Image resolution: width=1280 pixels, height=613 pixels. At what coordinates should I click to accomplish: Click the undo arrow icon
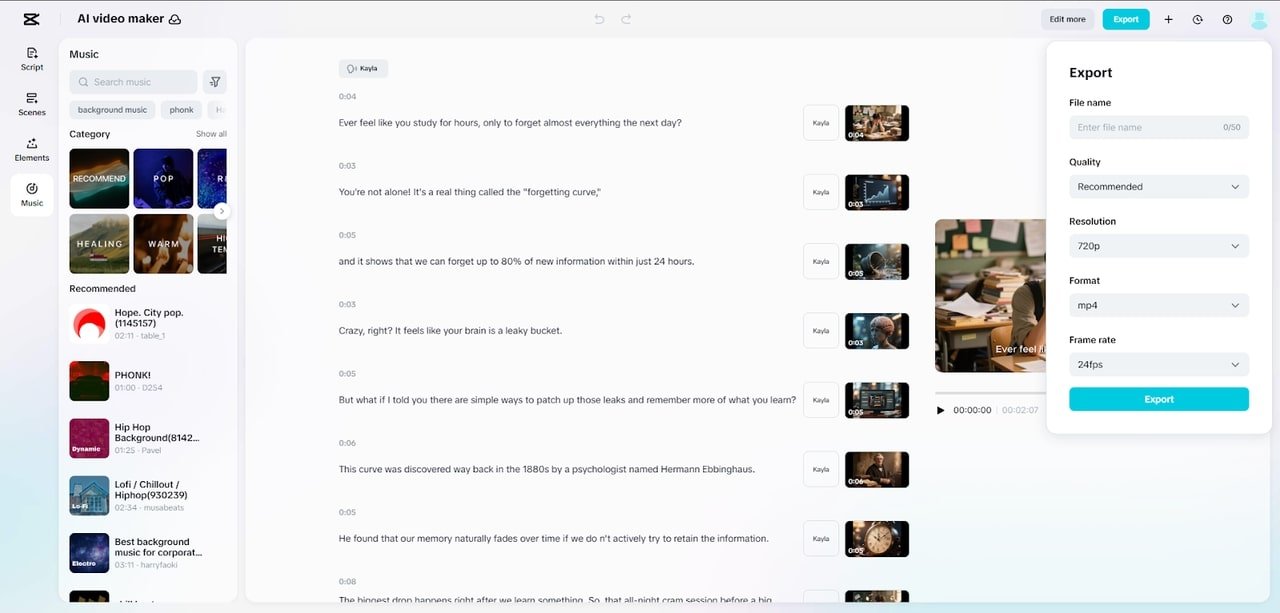pos(599,19)
